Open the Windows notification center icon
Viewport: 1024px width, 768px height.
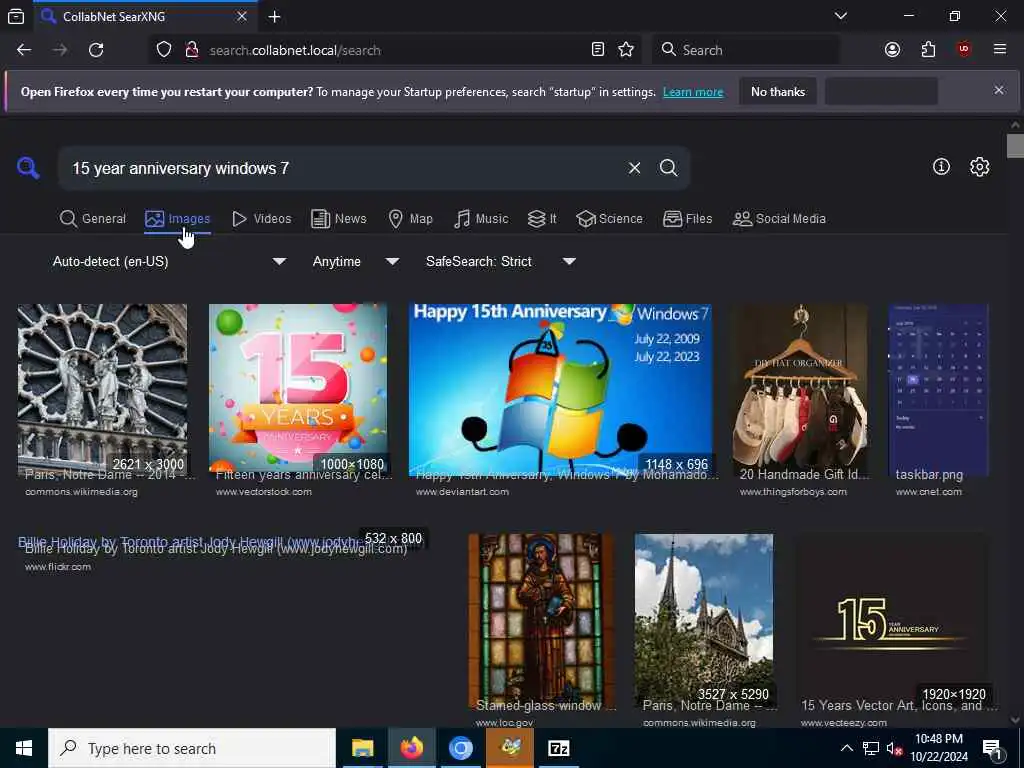click(991, 748)
